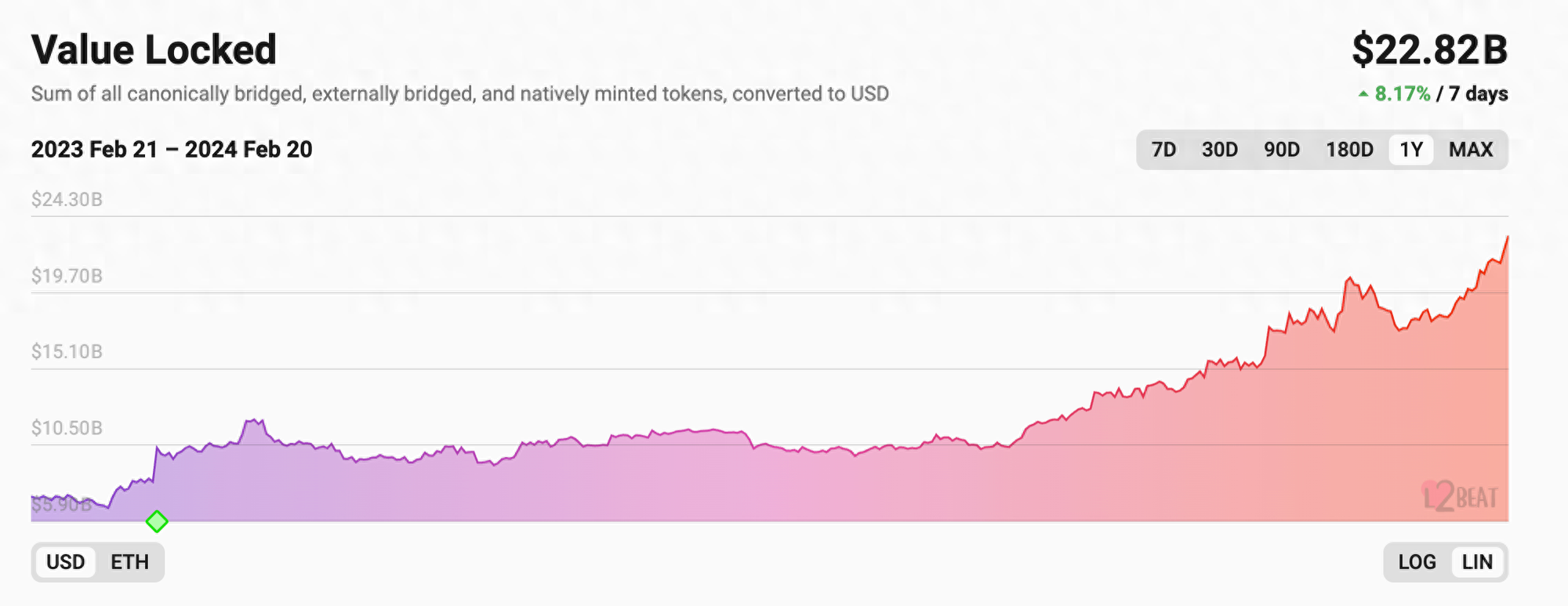Switch currency display to ETH
This screenshot has width=1568, height=606.
pyautogui.click(x=129, y=562)
